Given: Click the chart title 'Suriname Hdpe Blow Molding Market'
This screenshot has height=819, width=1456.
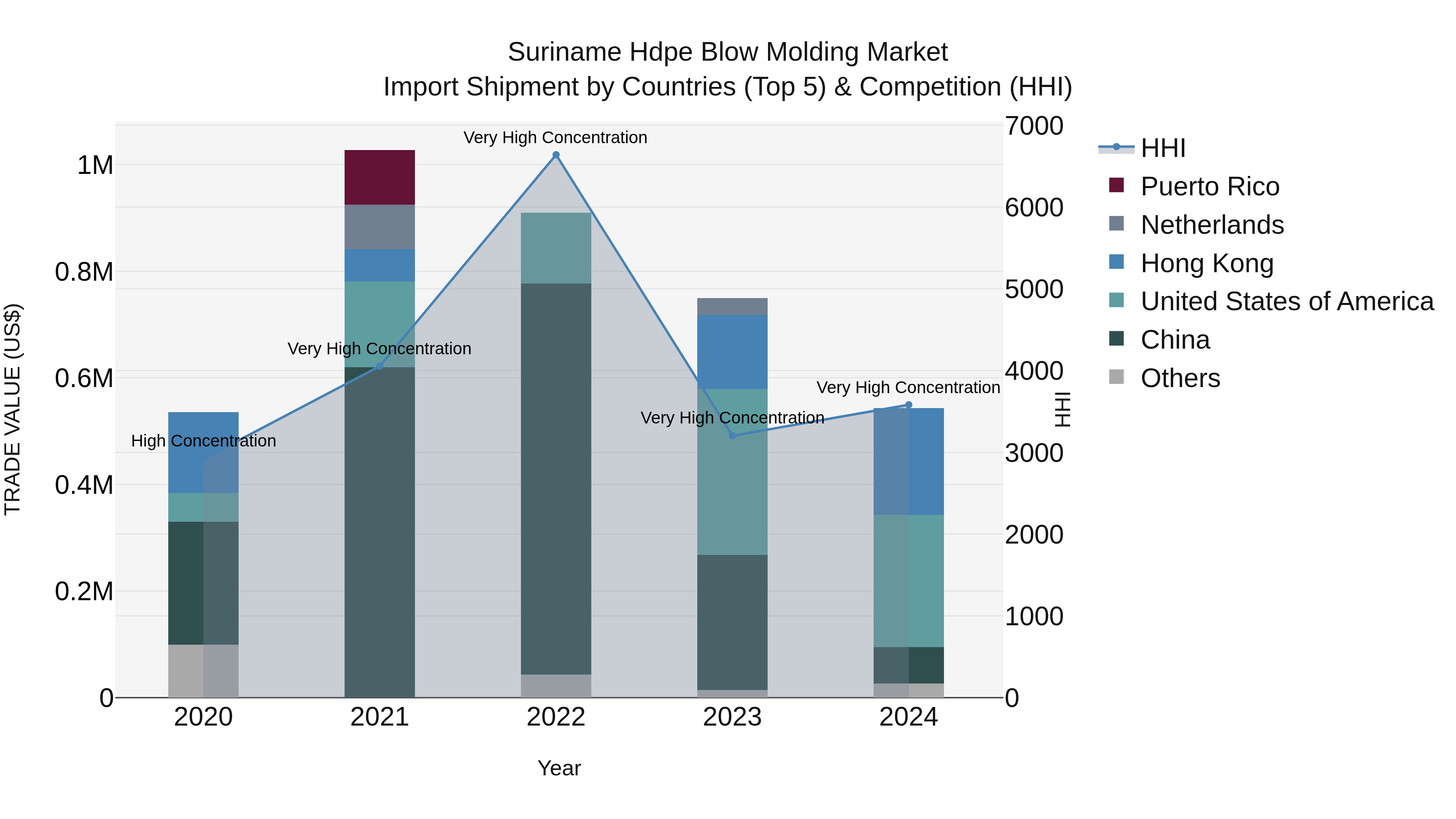Looking at the screenshot, I should point(728,52).
